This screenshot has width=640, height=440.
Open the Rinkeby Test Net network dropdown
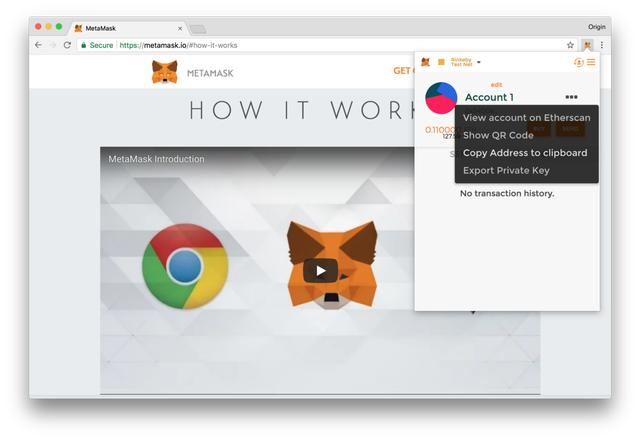(465, 62)
